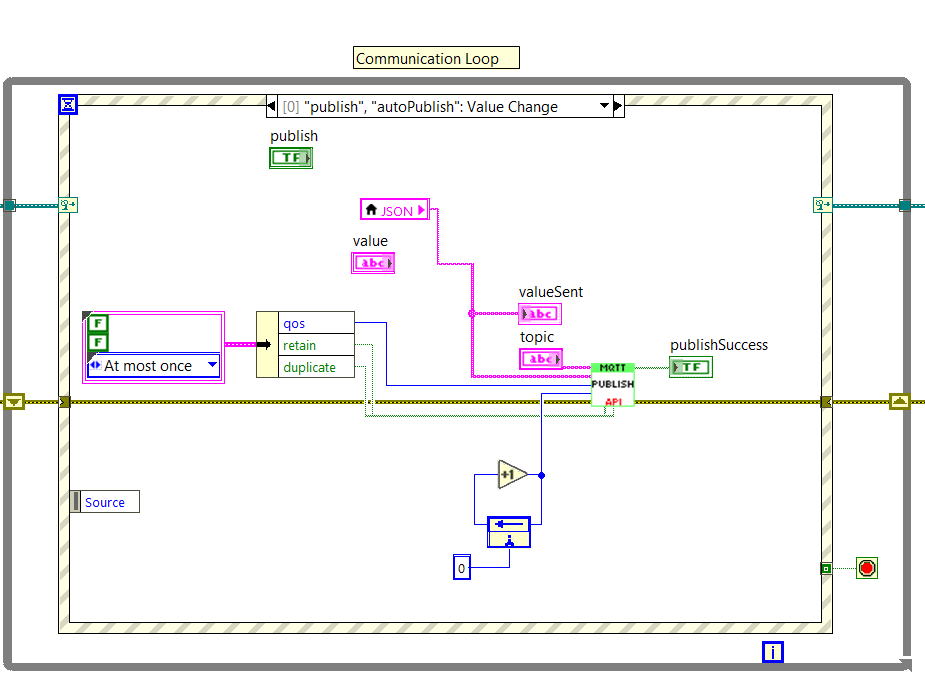The width and height of the screenshot is (925, 693).
Task: Click the valueSent label text
Action: coord(550,292)
